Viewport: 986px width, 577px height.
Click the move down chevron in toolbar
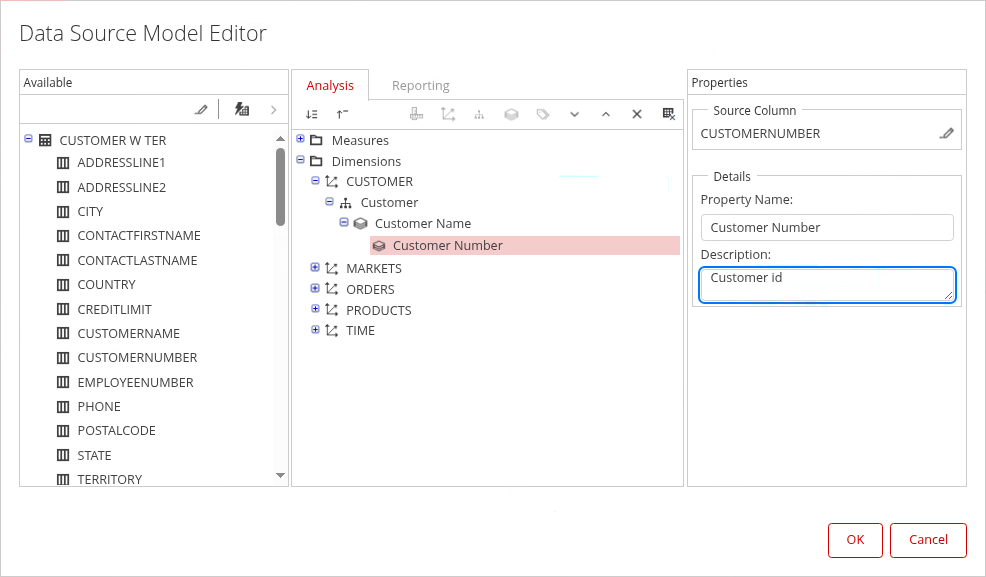click(x=574, y=114)
